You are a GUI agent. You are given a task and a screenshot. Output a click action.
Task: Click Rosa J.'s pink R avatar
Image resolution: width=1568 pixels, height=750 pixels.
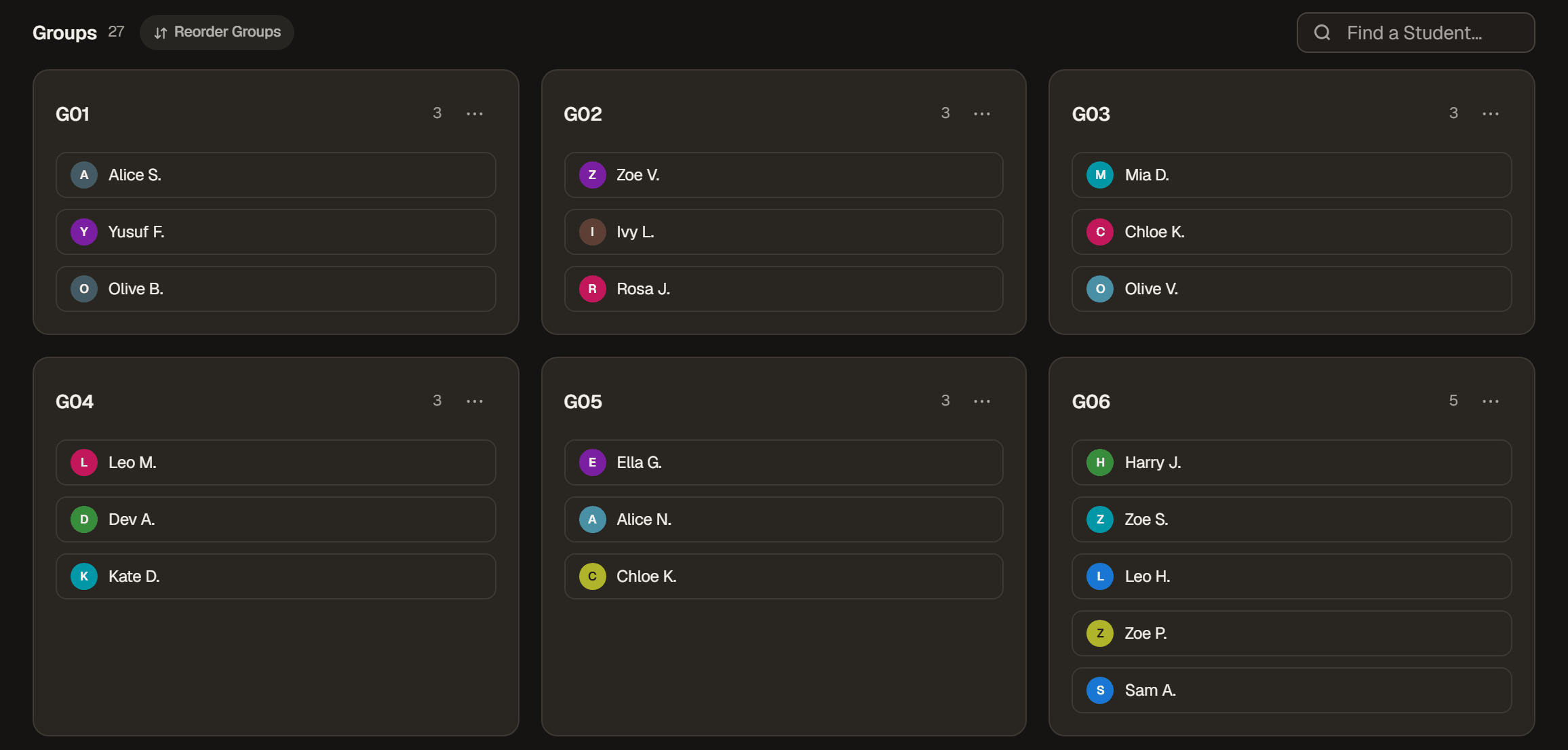pos(592,289)
